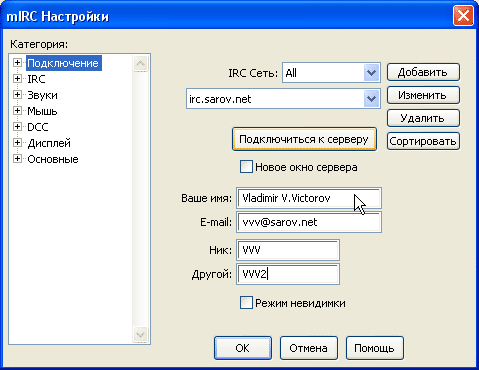Enable Новое окно сервера checkbox
479x370 pixels.
click(x=246, y=167)
